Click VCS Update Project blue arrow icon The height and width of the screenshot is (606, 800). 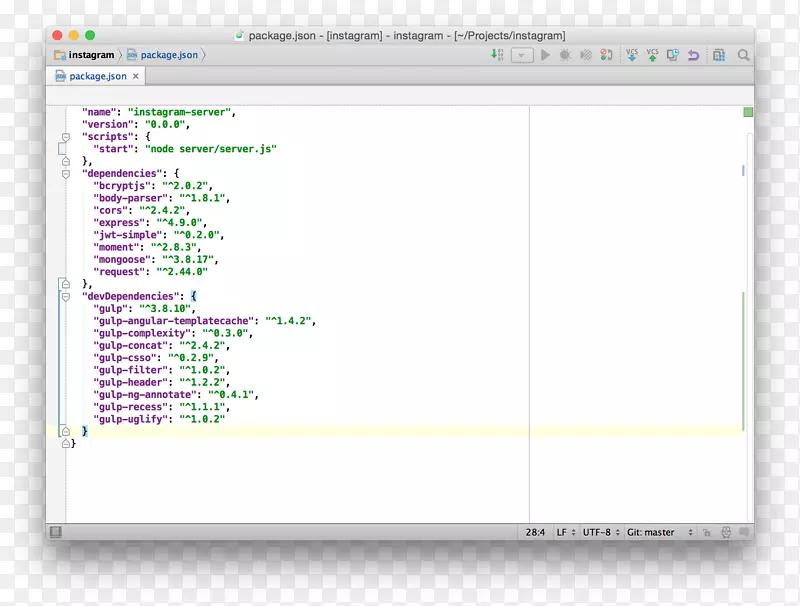point(632,55)
